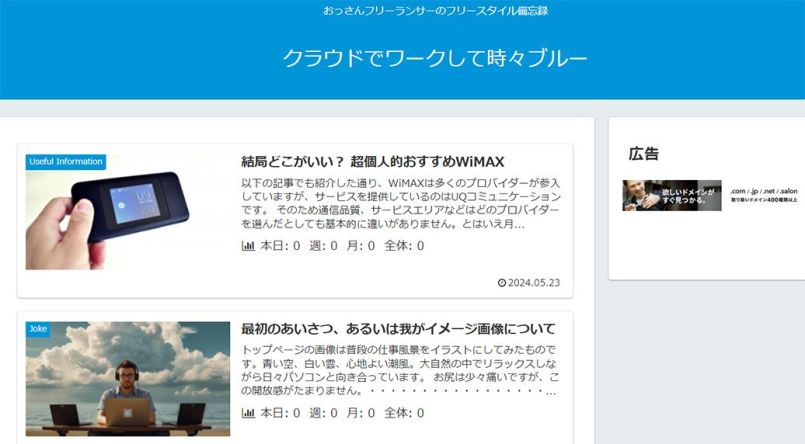Click the 広告 sidebar heading

tap(643, 153)
